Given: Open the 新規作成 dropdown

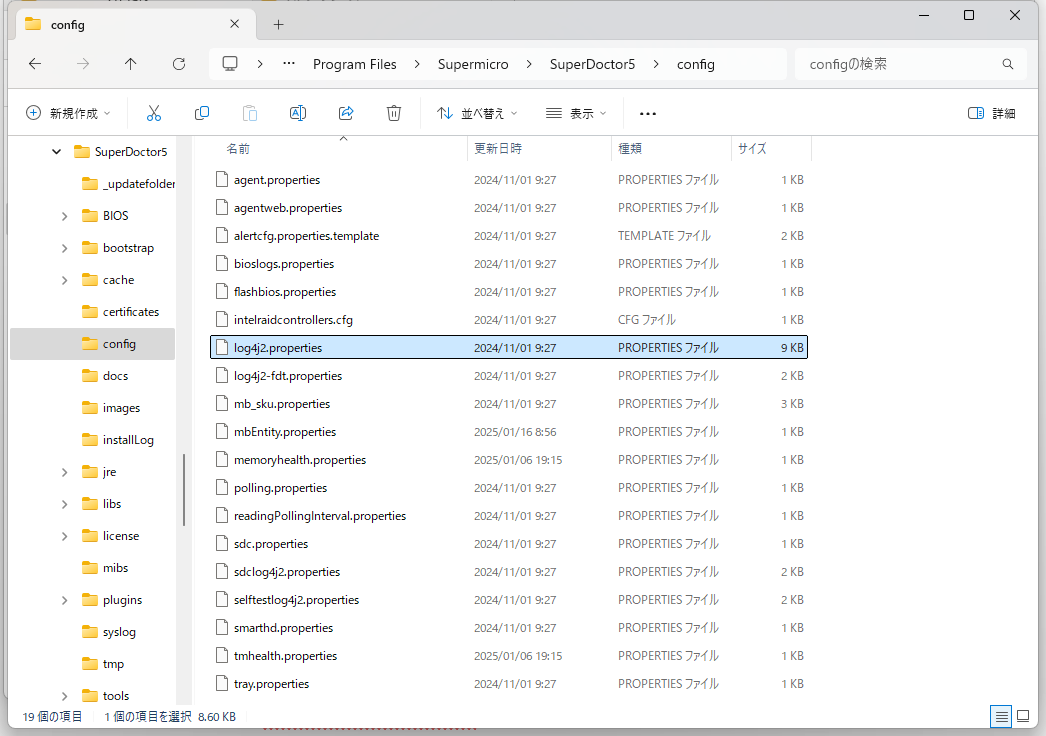Looking at the screenshot, I should tap(68, 113).
